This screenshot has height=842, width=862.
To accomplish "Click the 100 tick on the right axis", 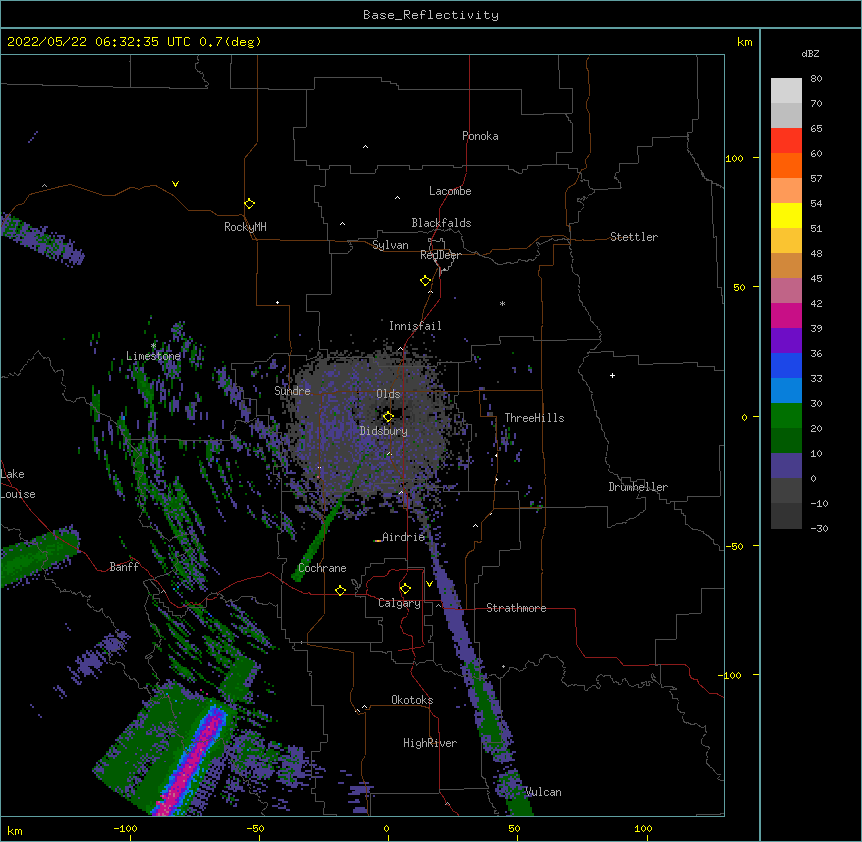I will pos(734,158).
